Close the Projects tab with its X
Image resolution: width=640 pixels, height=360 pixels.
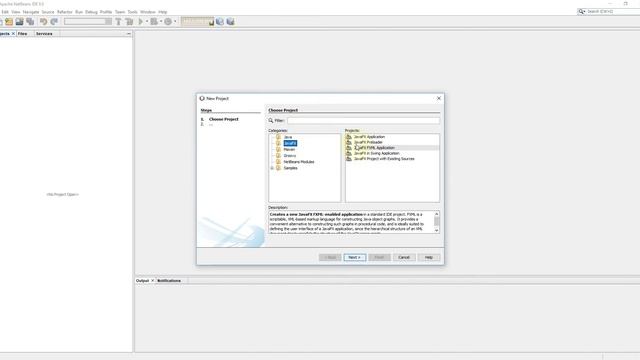[x=13, y=33]
